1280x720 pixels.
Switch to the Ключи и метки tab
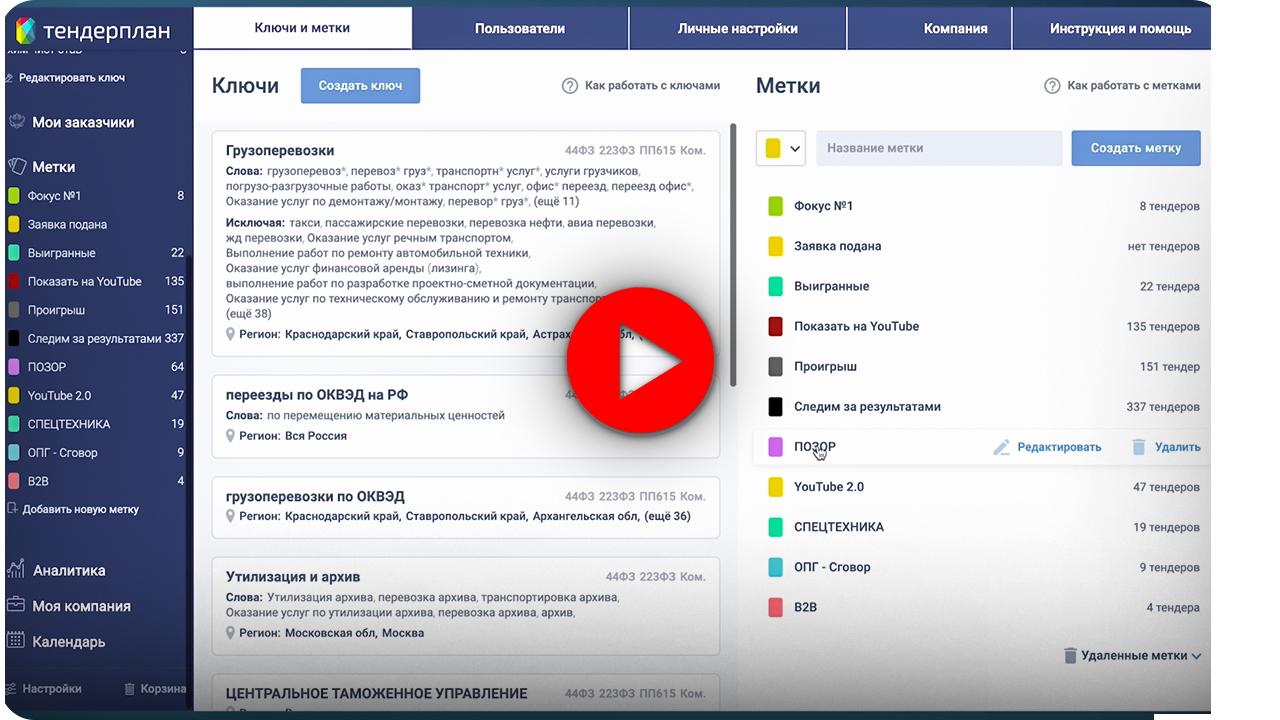(x=302, y=28)
